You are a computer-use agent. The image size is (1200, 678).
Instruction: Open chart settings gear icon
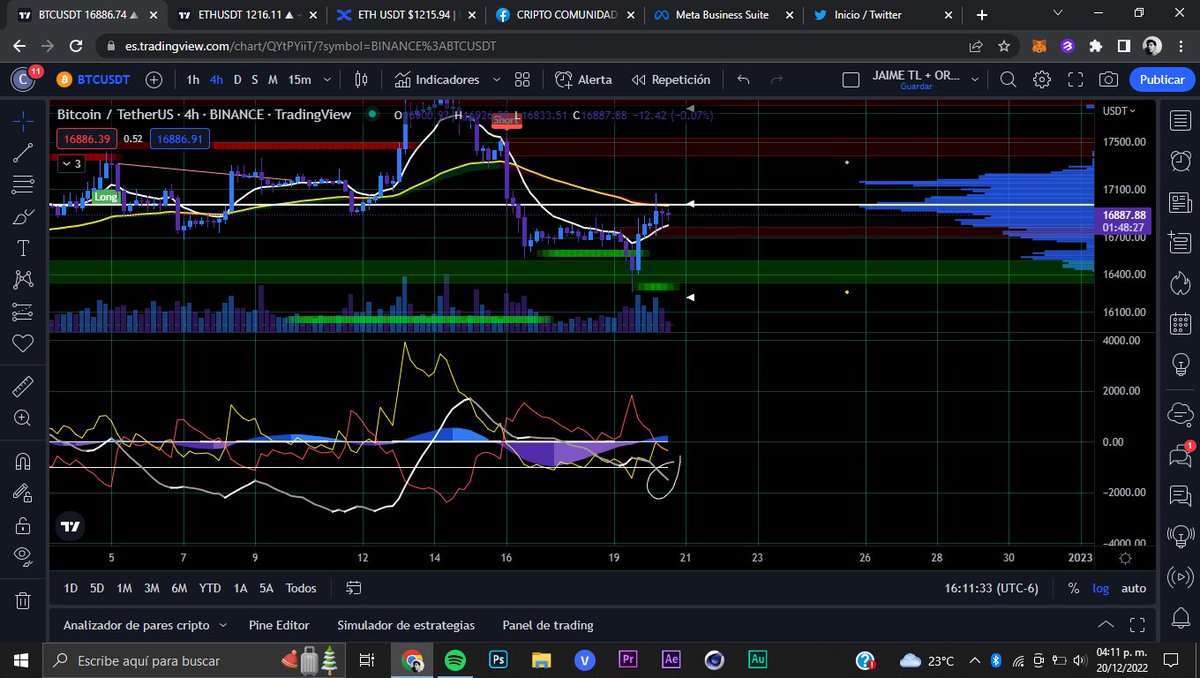pos(1042,80)
